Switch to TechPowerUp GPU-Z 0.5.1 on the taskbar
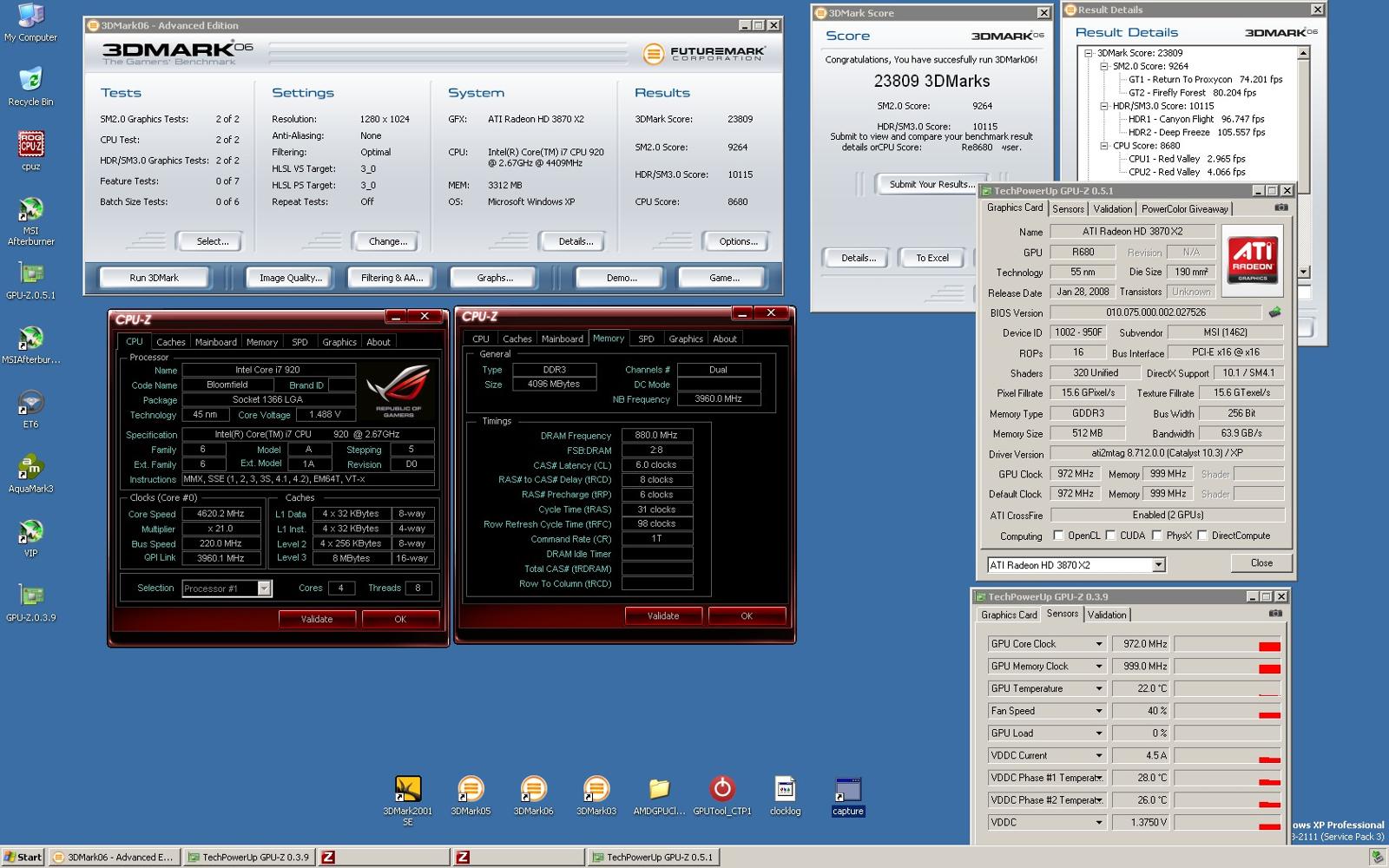The image size is (1389, 868). [x=655, y=857]
